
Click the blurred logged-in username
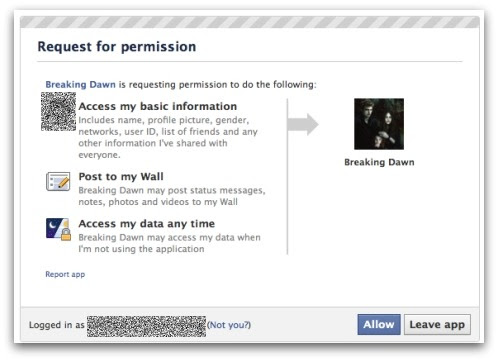point(146,326)
